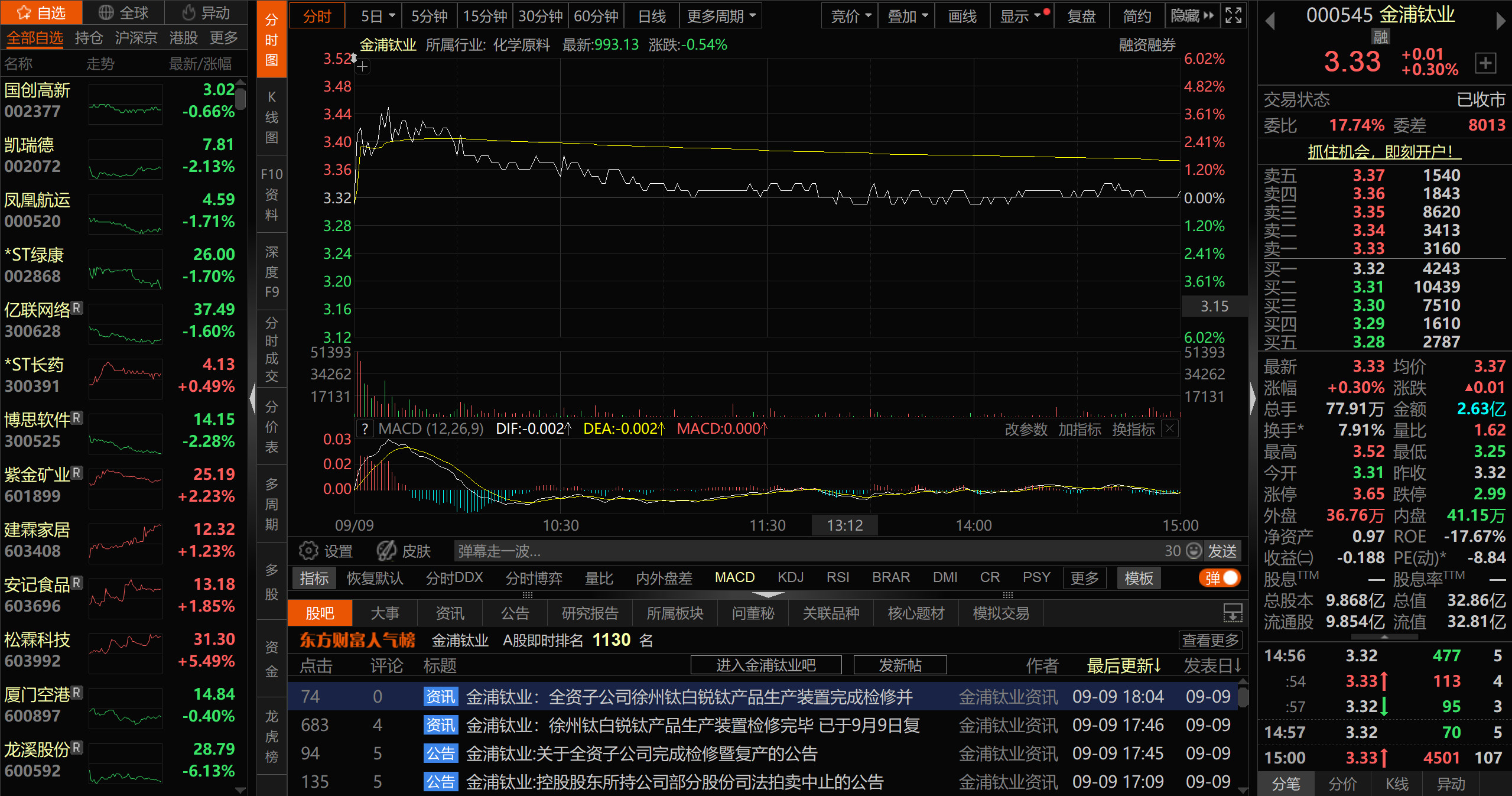Toggle the 弹 danmaku switch
1512x796 pixels.
[1220, 578]
